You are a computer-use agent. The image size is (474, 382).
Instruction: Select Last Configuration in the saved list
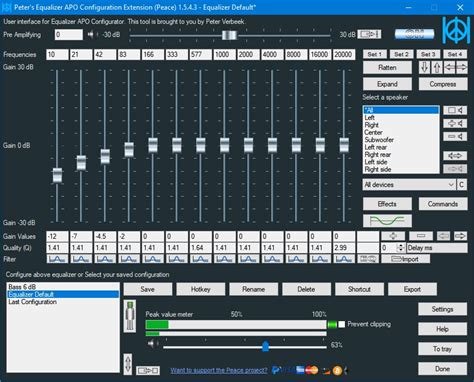click(x=63, y=302)
